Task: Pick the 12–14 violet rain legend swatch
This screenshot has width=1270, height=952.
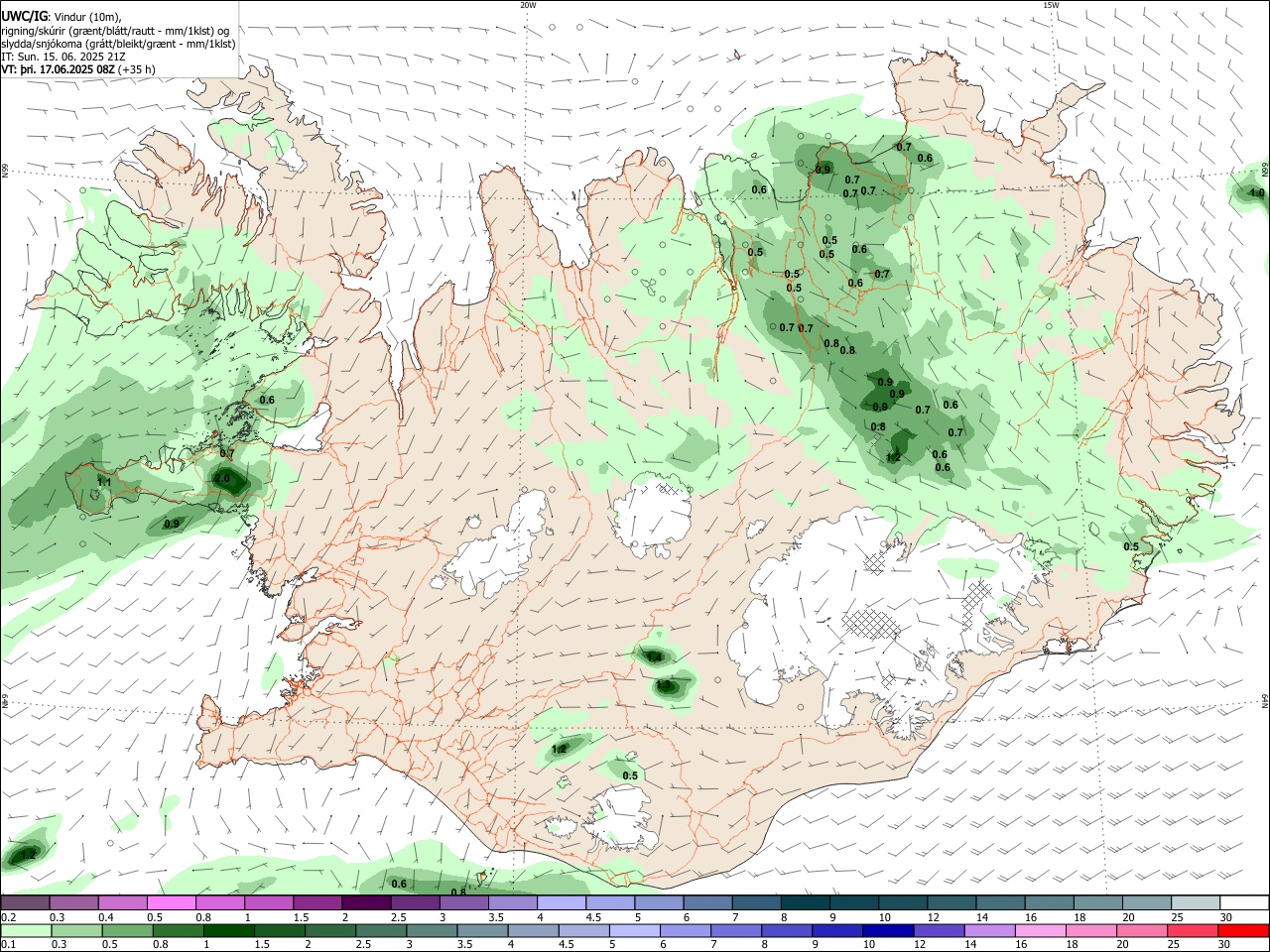Action: pos(939,930)
